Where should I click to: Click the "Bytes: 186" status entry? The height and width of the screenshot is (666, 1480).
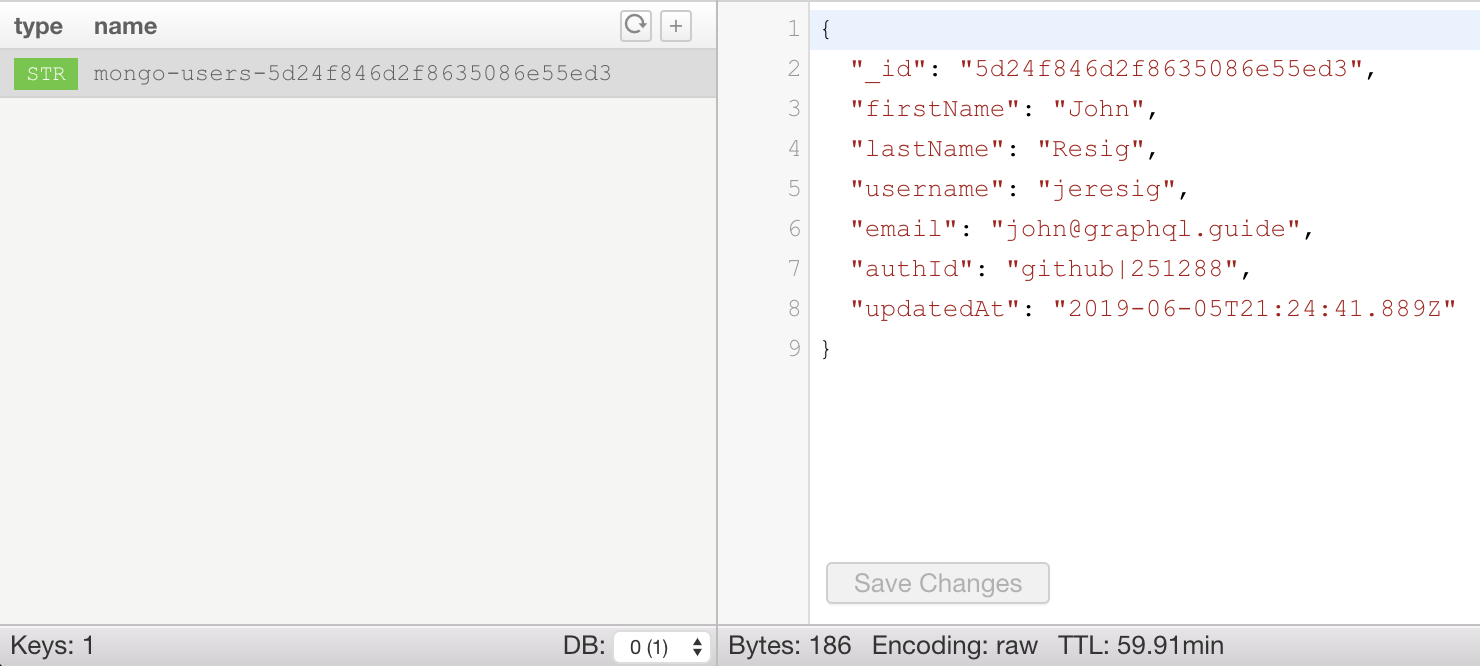[x=790, y=646]
